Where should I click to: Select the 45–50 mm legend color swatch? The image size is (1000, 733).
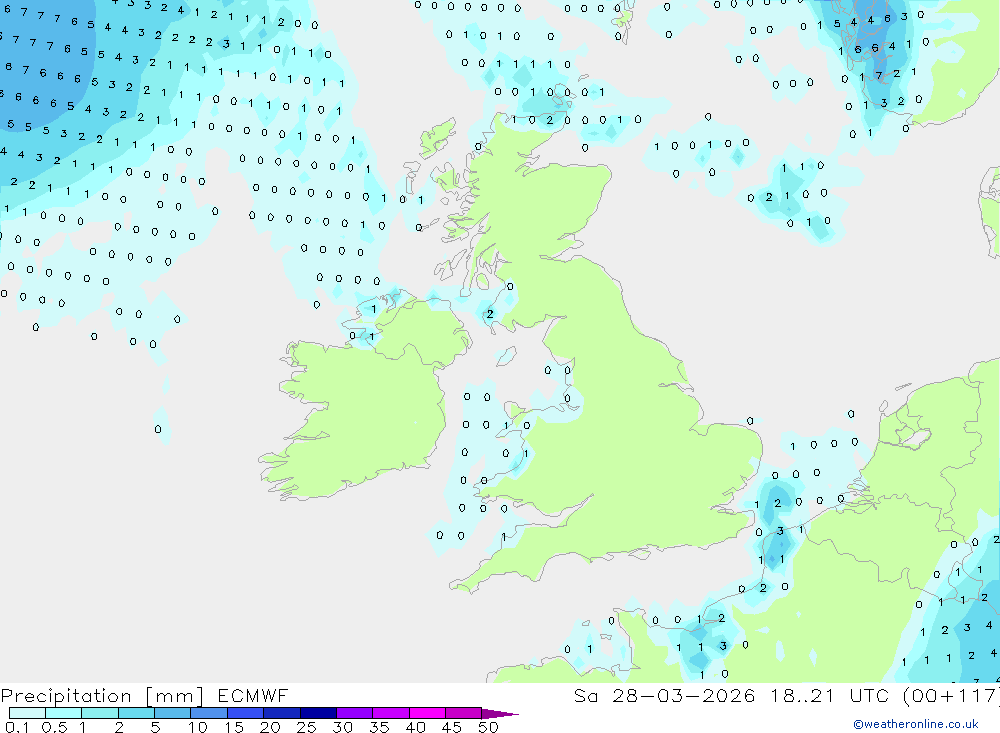click(x=464, y=713)
